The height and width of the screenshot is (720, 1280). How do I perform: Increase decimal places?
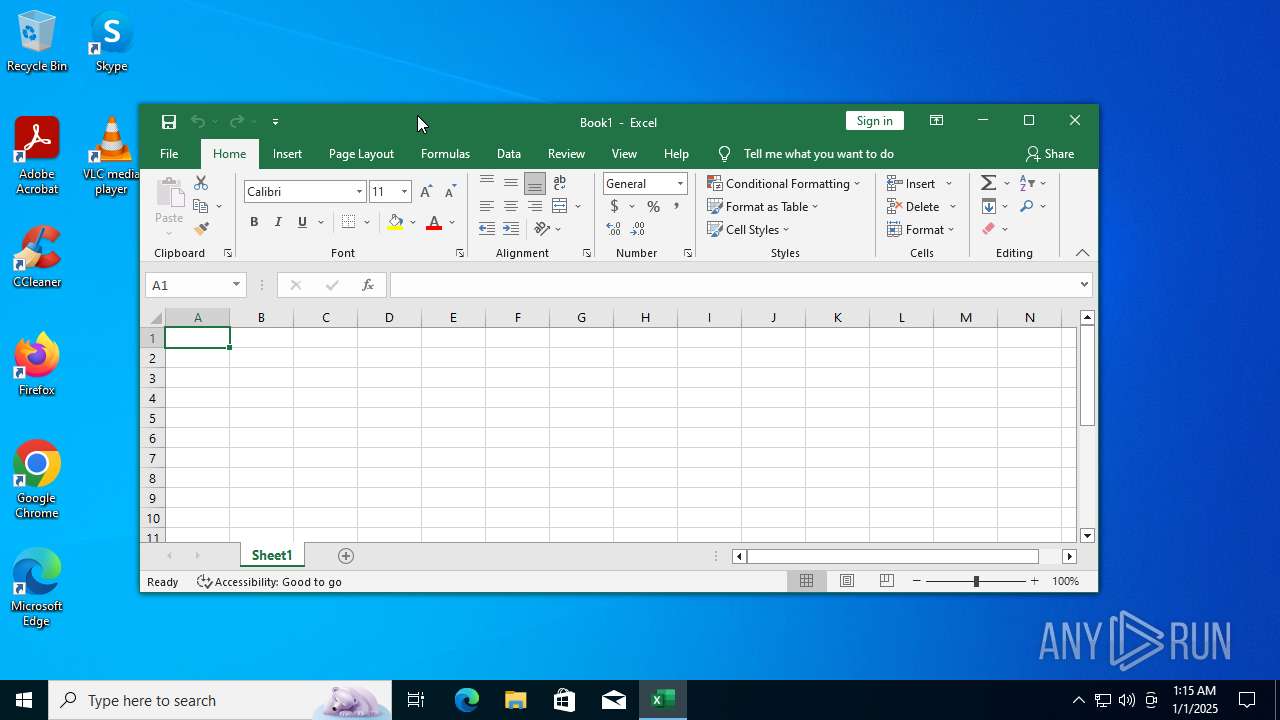coord(614,229)
